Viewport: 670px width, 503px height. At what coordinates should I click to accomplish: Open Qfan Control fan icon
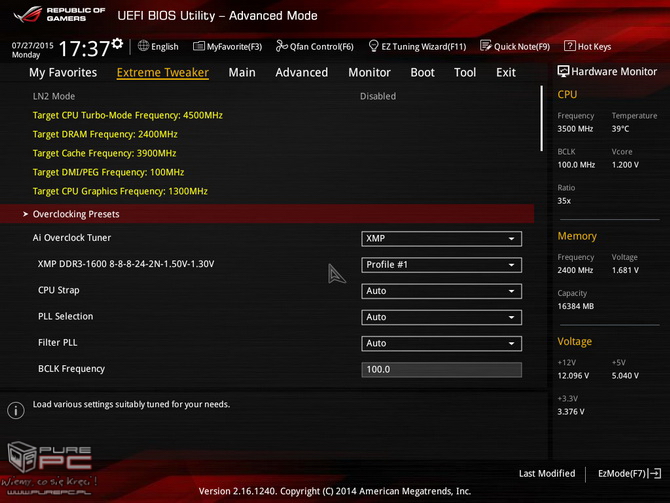click(282, 46)
